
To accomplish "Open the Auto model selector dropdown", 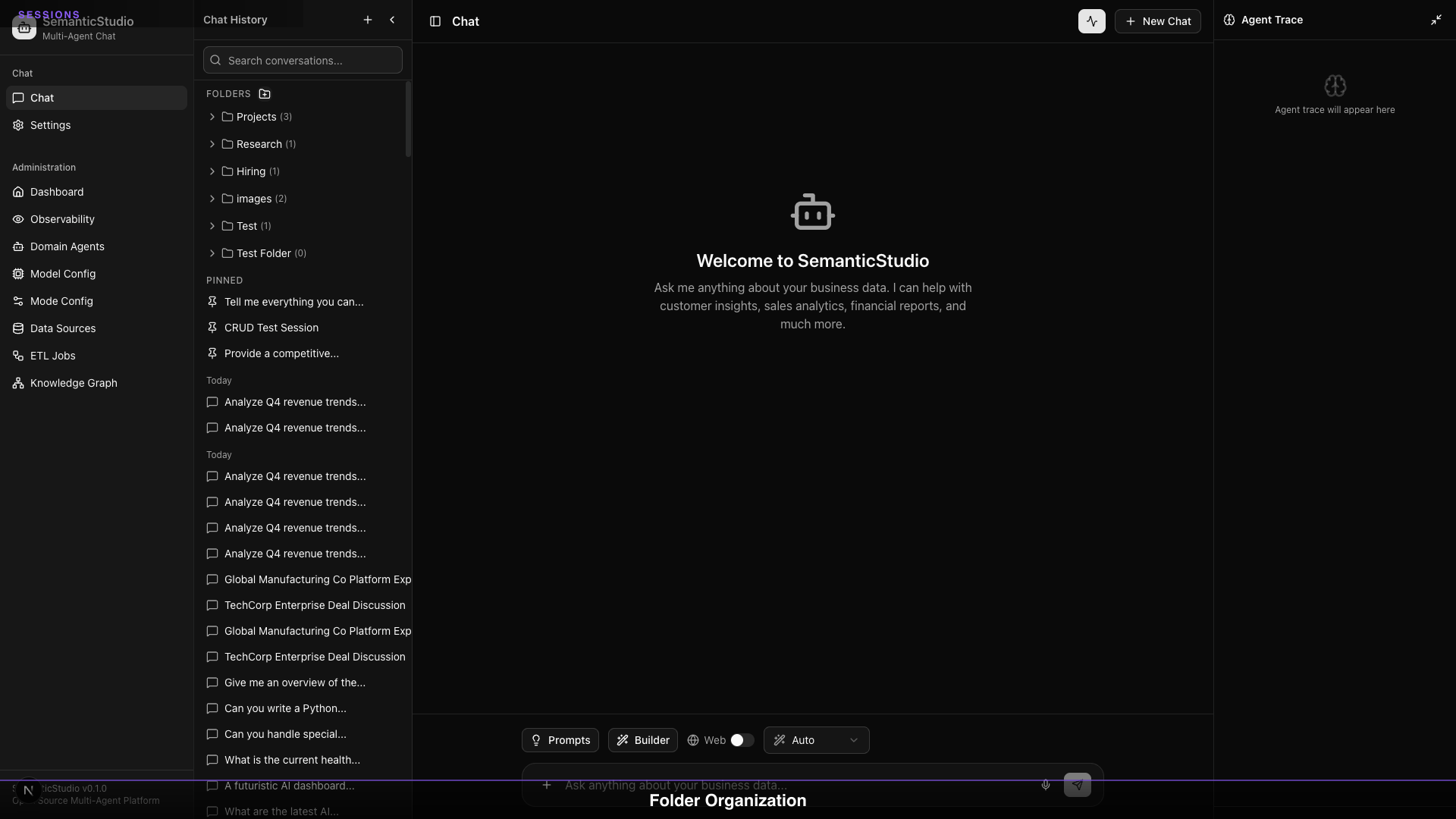I will (x=816, y=740).
